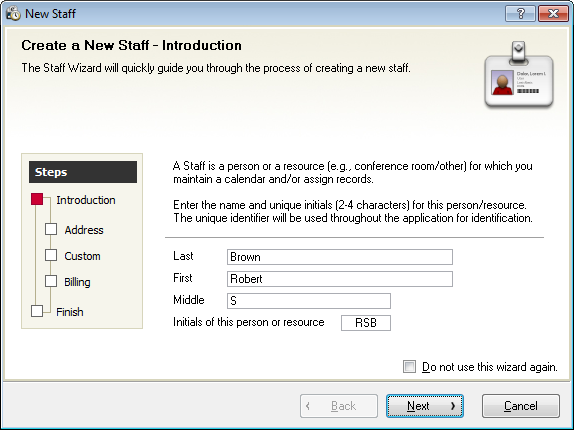Jump to the Finish step label

(70, 312)
